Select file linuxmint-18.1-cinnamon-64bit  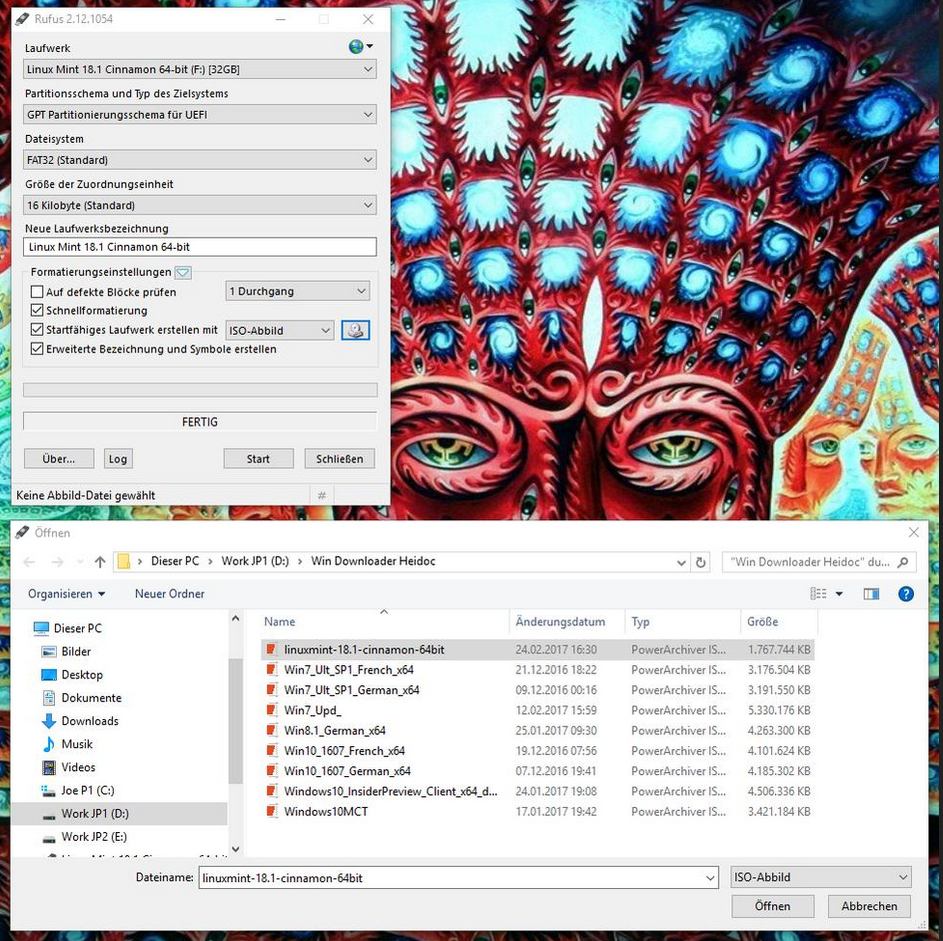click(538, 649)
